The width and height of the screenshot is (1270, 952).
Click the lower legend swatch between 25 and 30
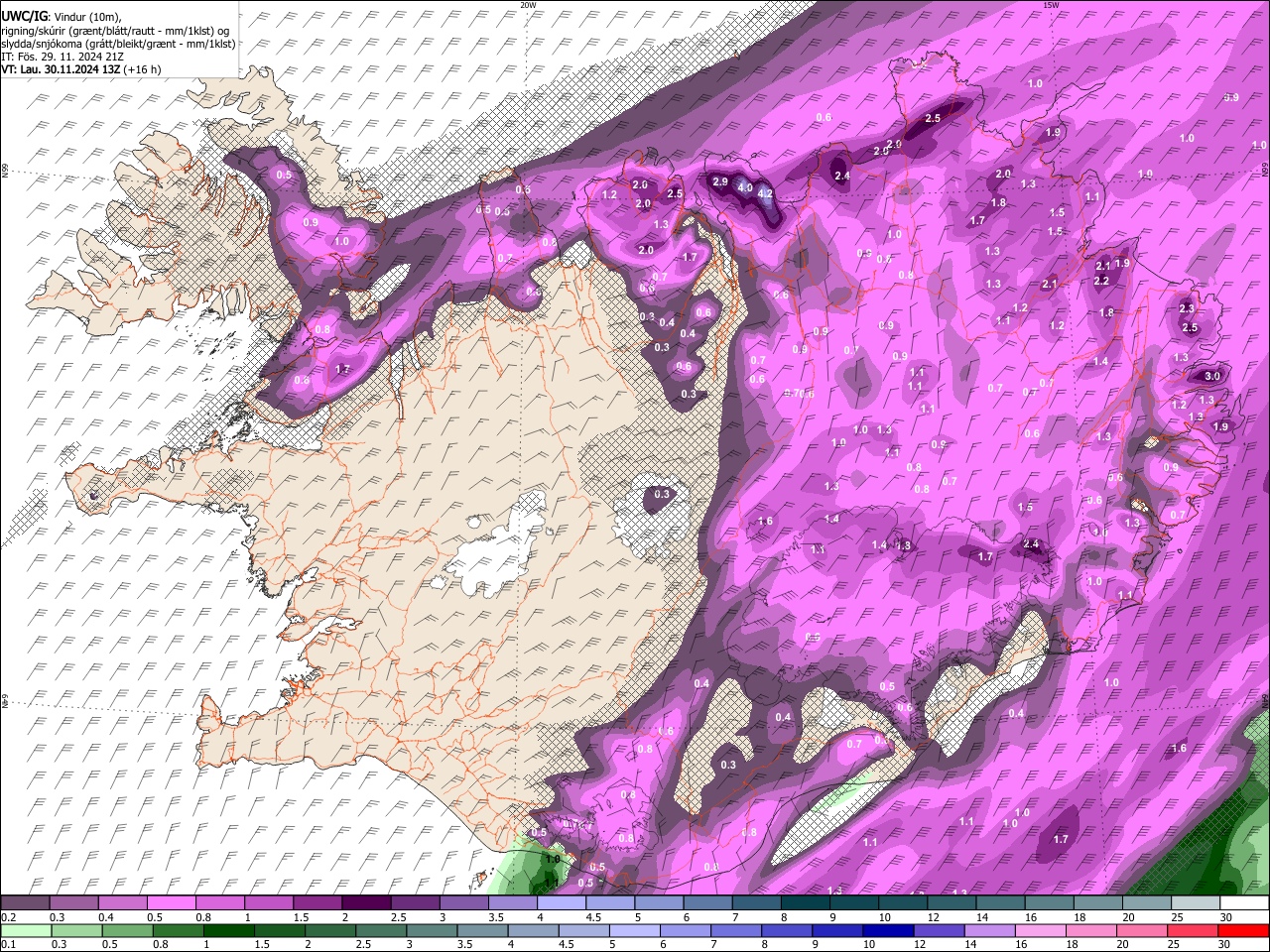tap(1193, 930)
